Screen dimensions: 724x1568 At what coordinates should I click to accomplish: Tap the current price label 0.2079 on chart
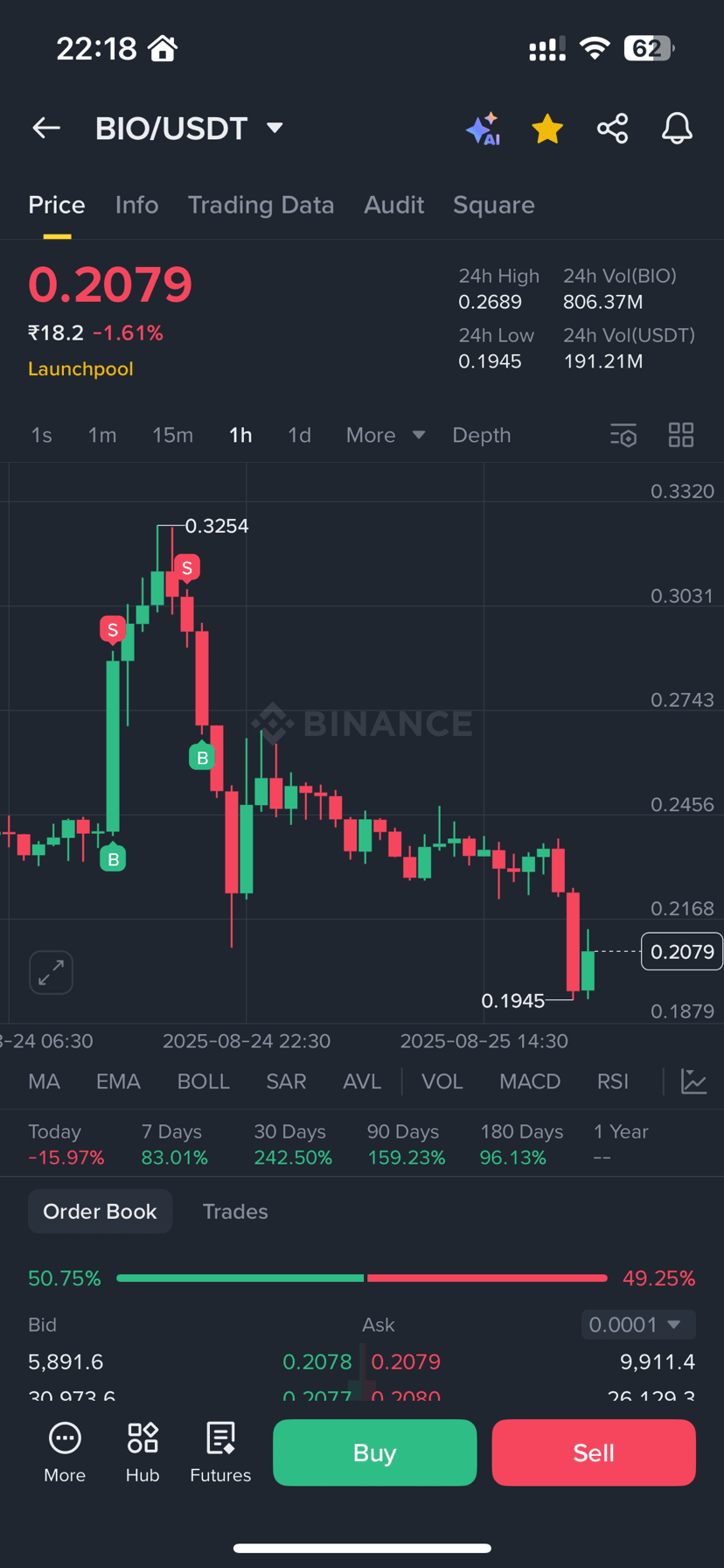pyautogui.click(x=682, y=951)
